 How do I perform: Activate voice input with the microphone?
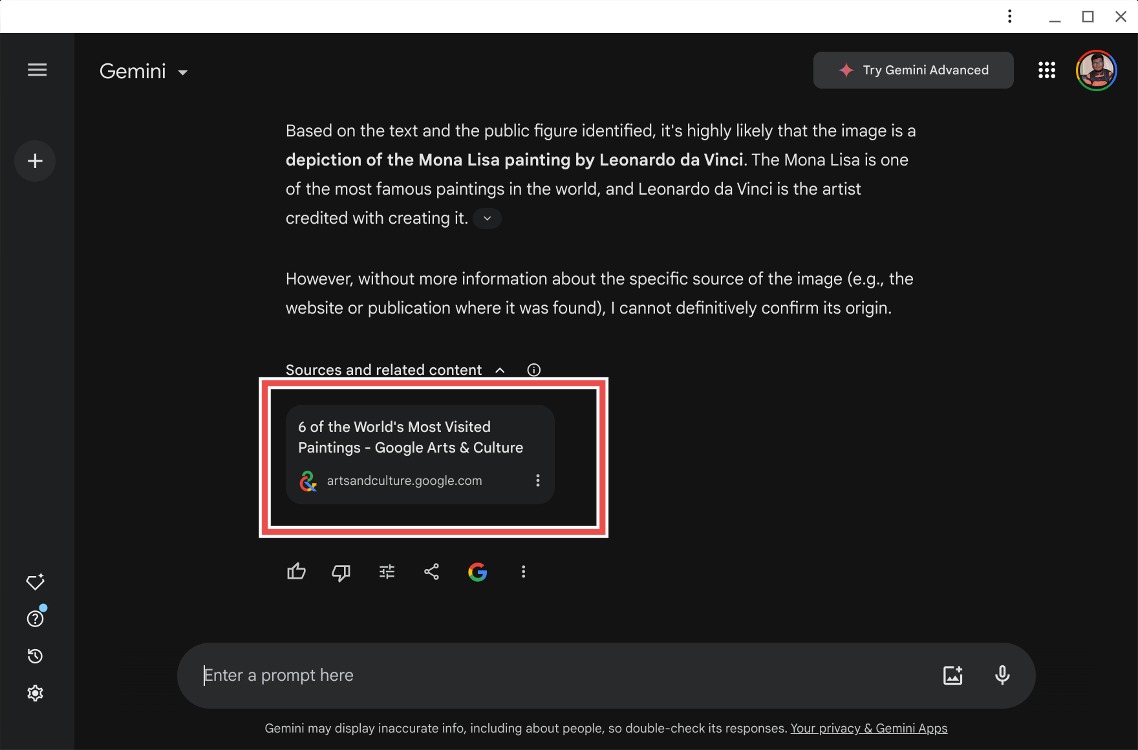pos(1002,675)
